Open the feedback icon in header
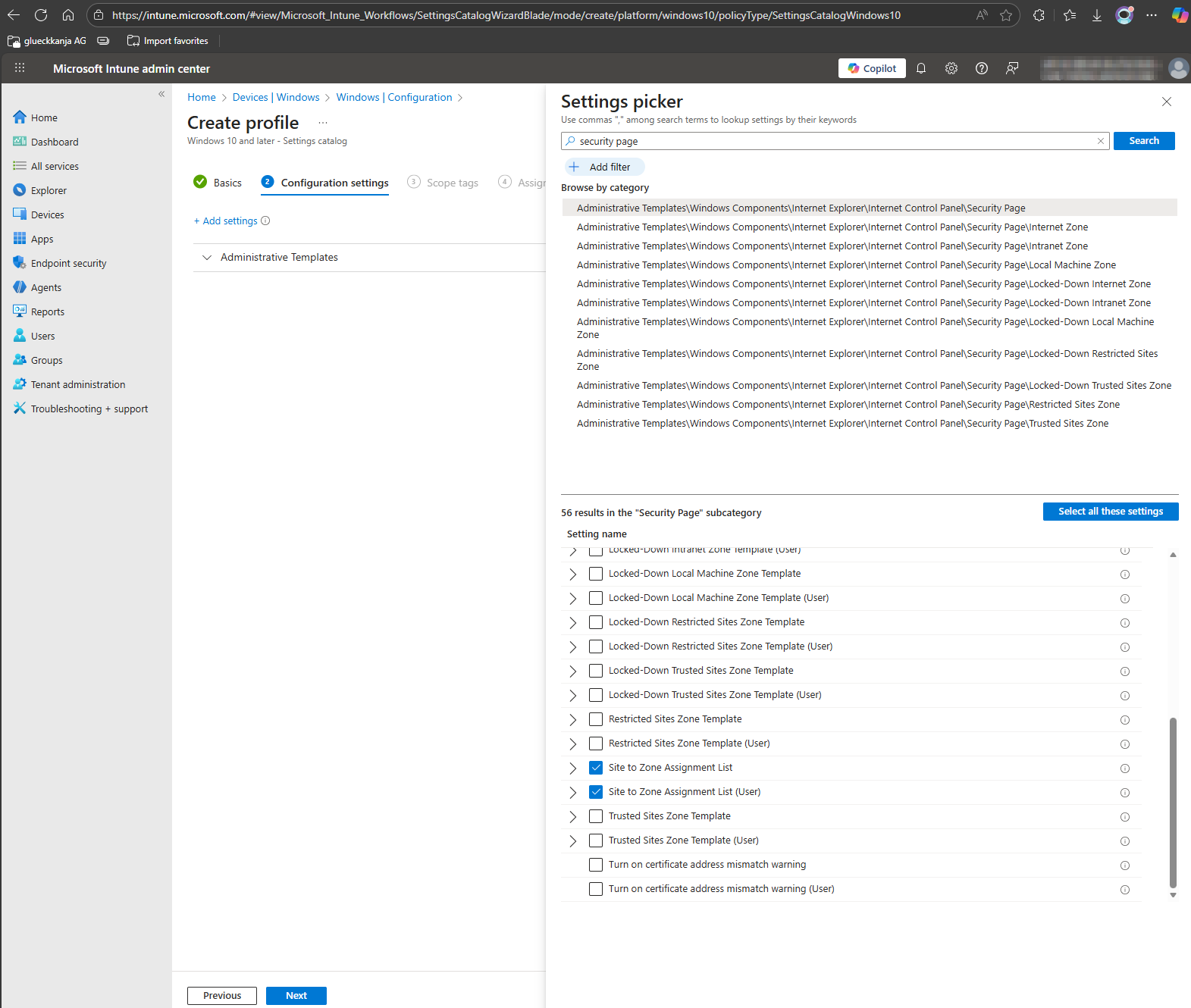Image resolution: width=1191 pixels, height=1008 pixels. point(1012,68)
